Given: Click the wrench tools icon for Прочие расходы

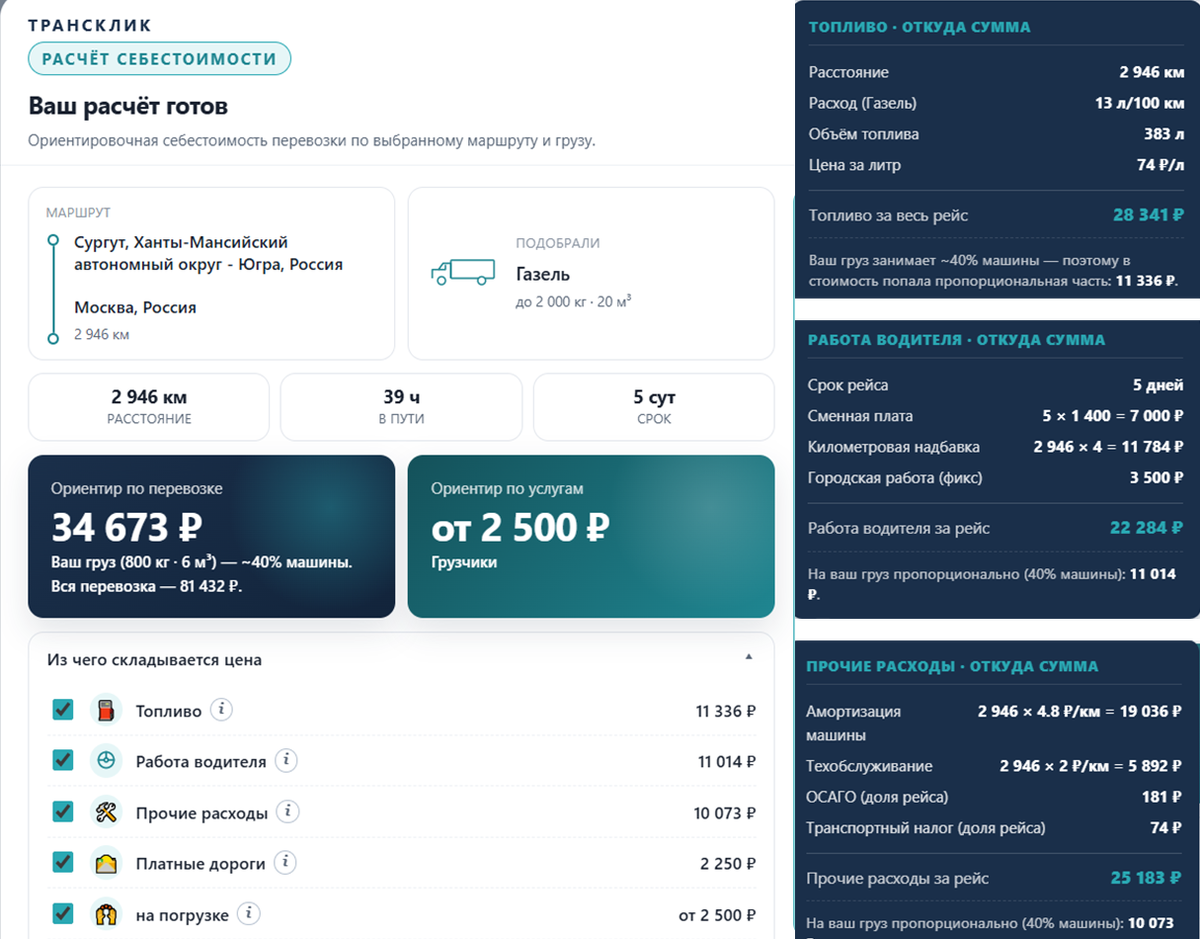Looking at the screenshot, I should 106,812.
